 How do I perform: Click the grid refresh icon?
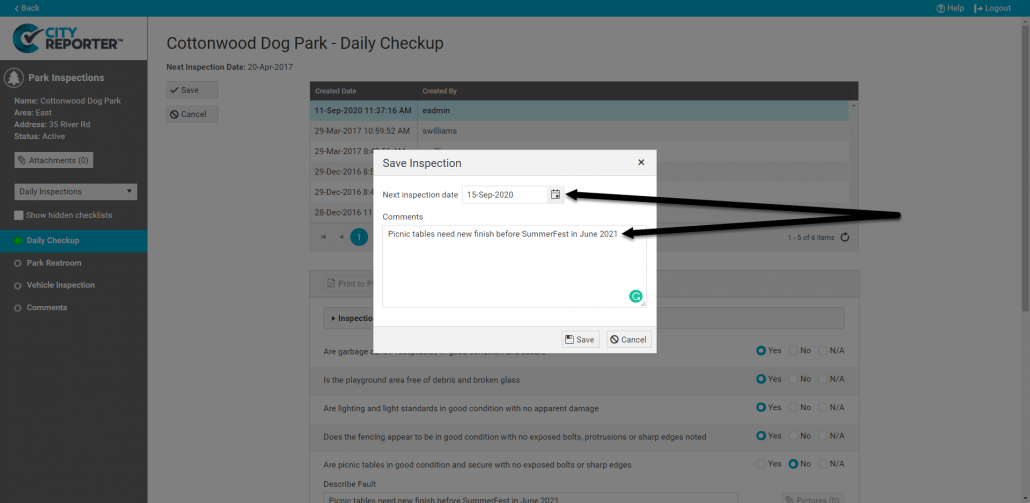pyautogui.click(x=845, y=237)
